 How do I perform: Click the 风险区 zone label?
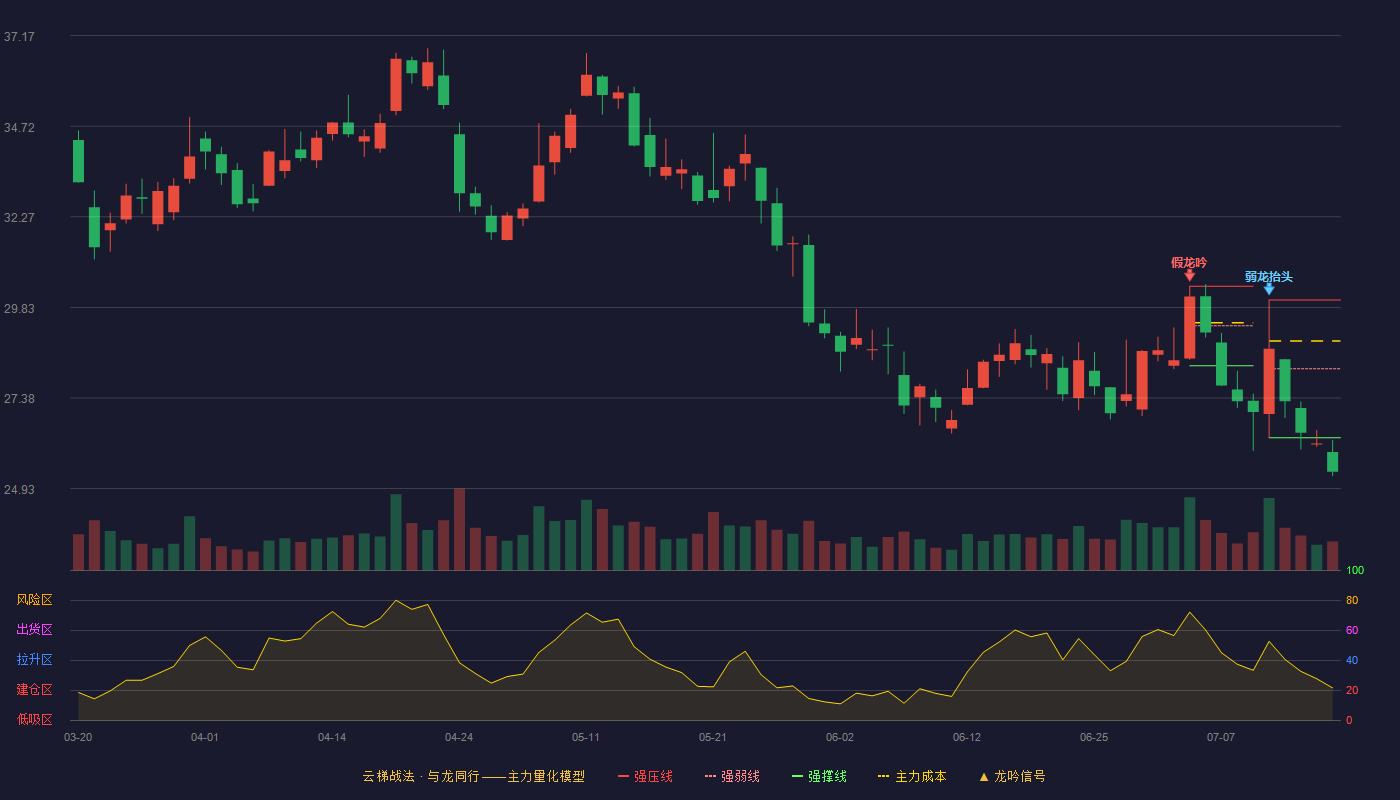(34, 600)
